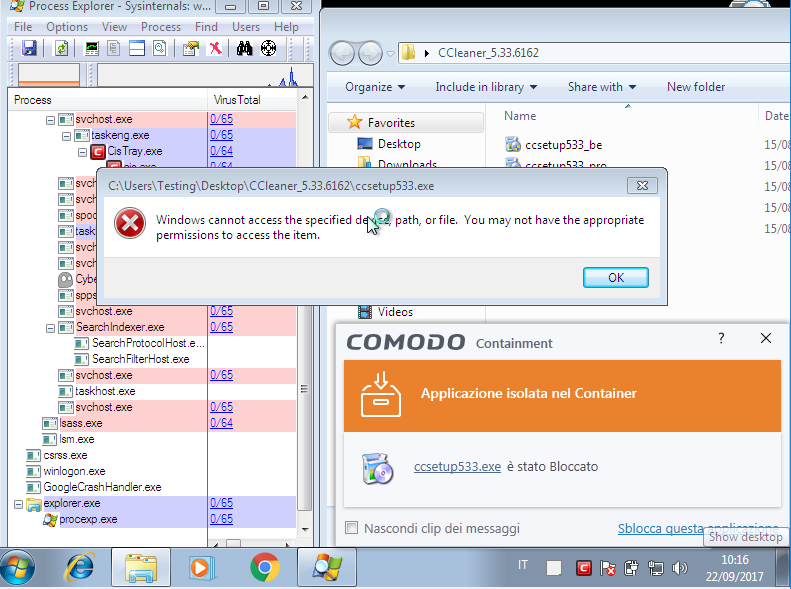791x589 pixels.
Task: Close the ccsetup533.exe error dialog
Action: pyautogui.click(x=642, y=186)
